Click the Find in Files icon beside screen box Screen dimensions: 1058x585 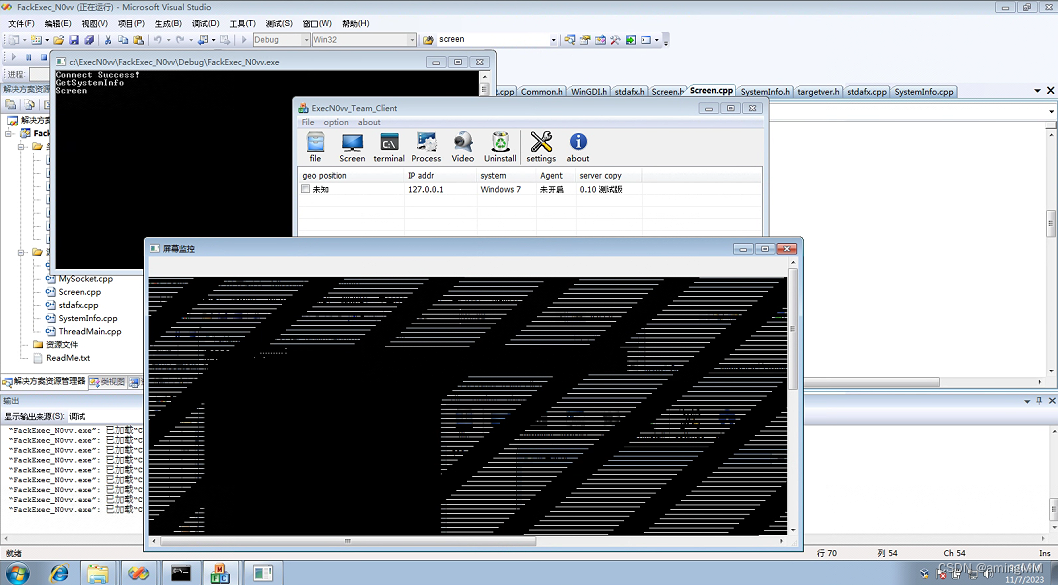(428, 40)
